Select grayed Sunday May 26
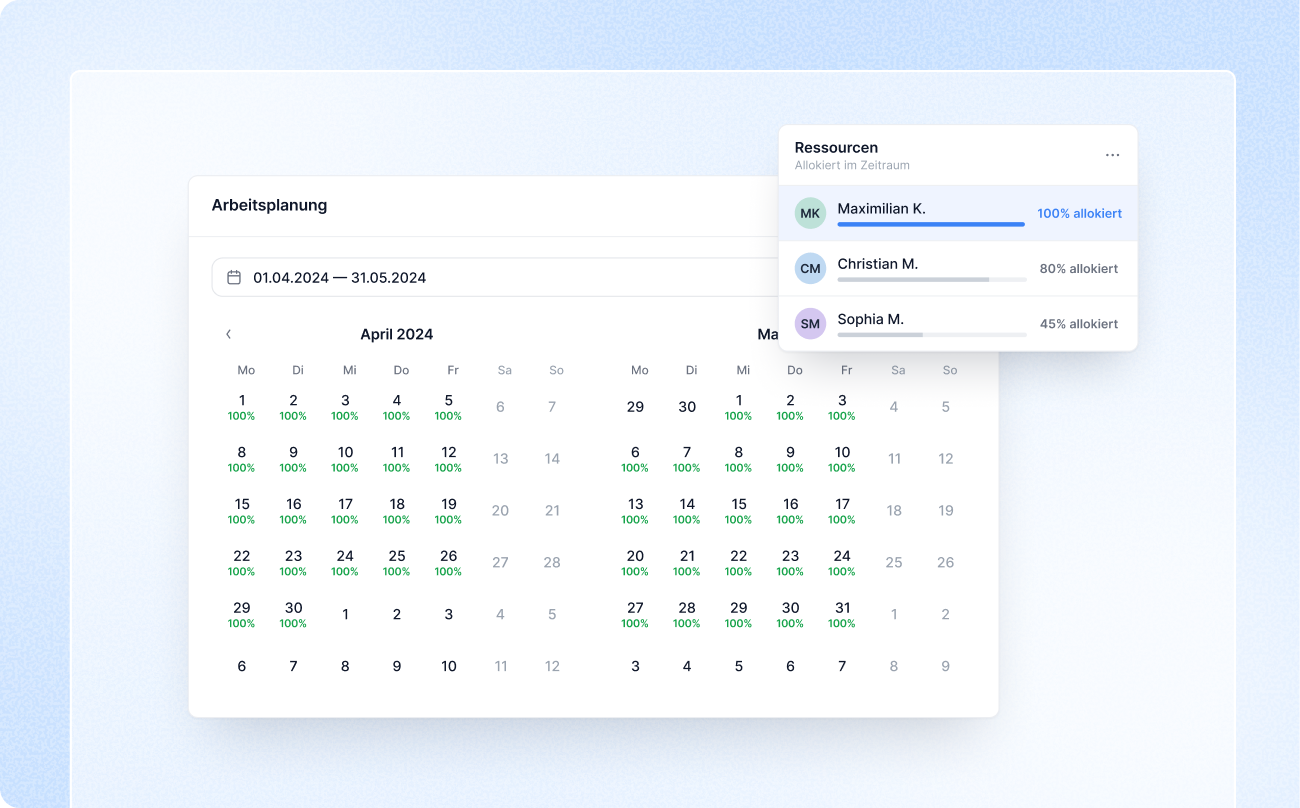 point(946,563)
